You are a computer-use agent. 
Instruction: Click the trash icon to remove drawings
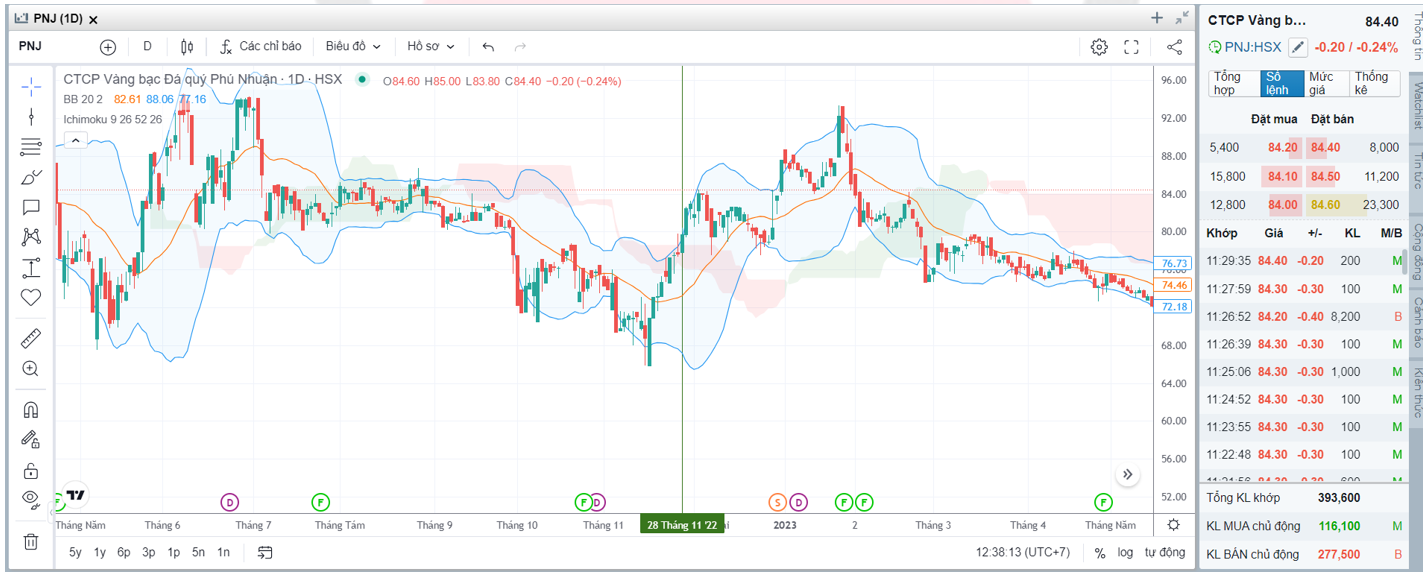(x=31, y=541)
